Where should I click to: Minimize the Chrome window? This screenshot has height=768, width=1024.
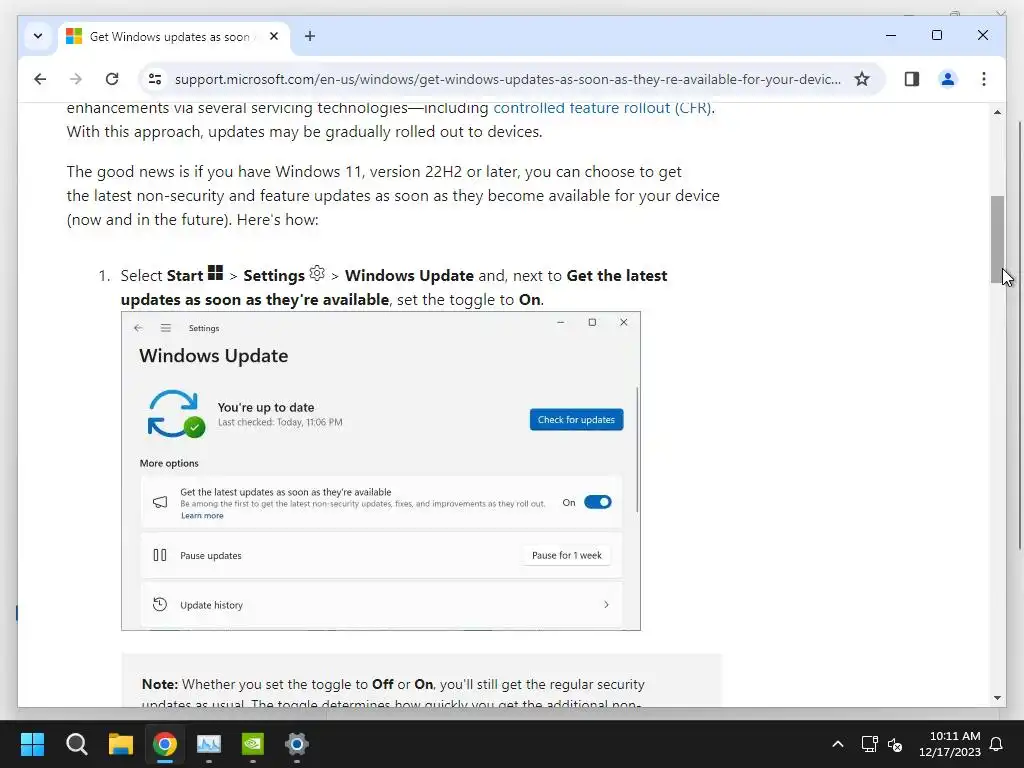(x=891, y=35)
